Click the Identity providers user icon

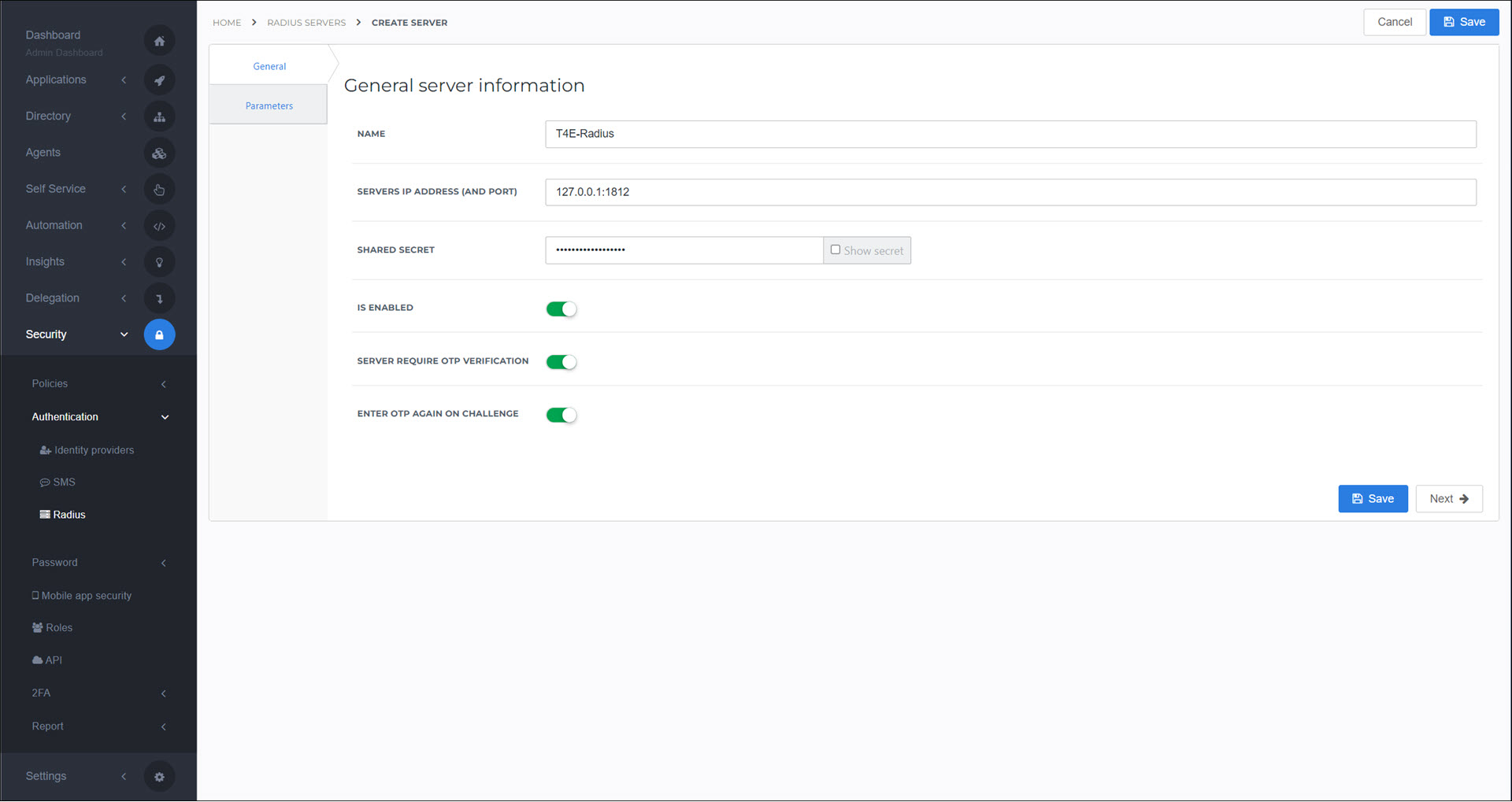pos(45,450)
